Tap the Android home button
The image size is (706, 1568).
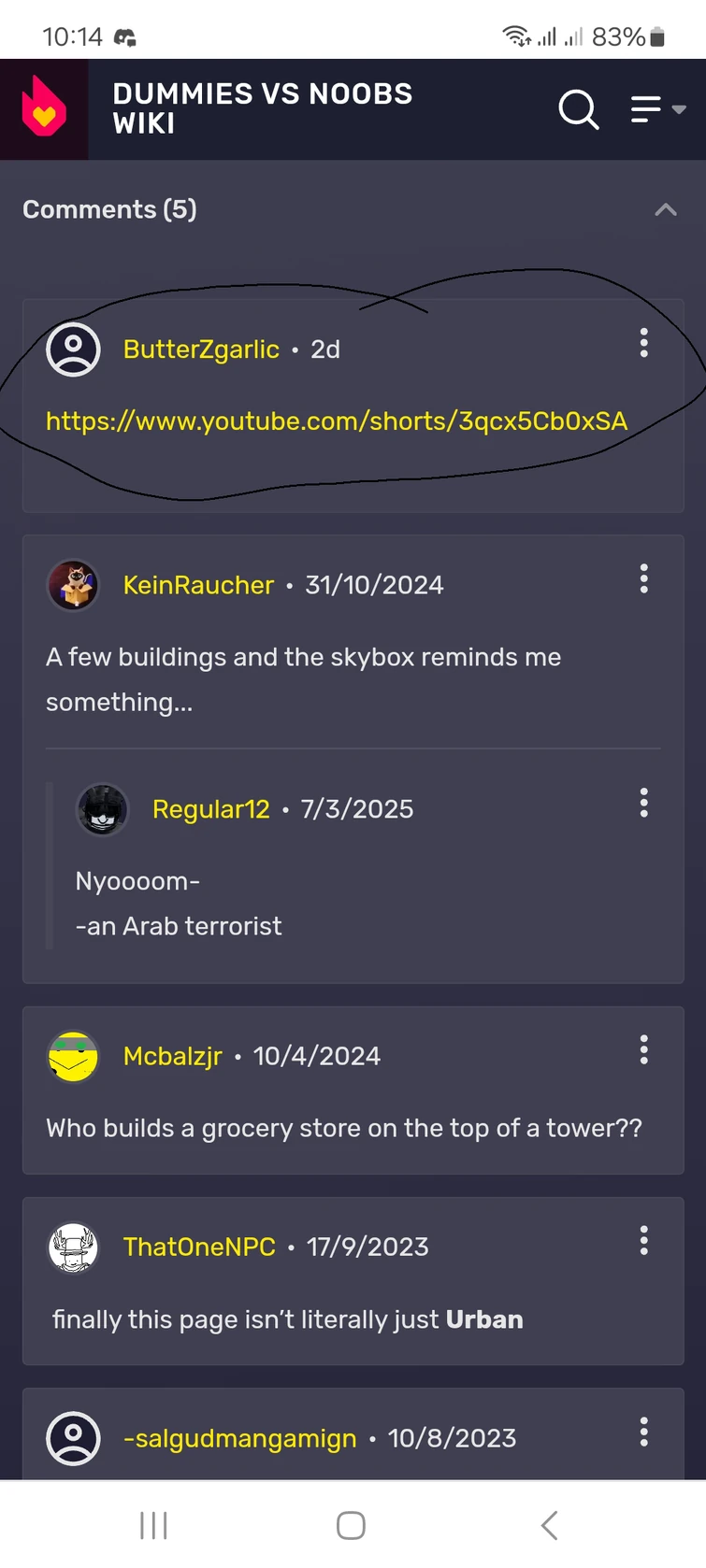coord(351,1525)
